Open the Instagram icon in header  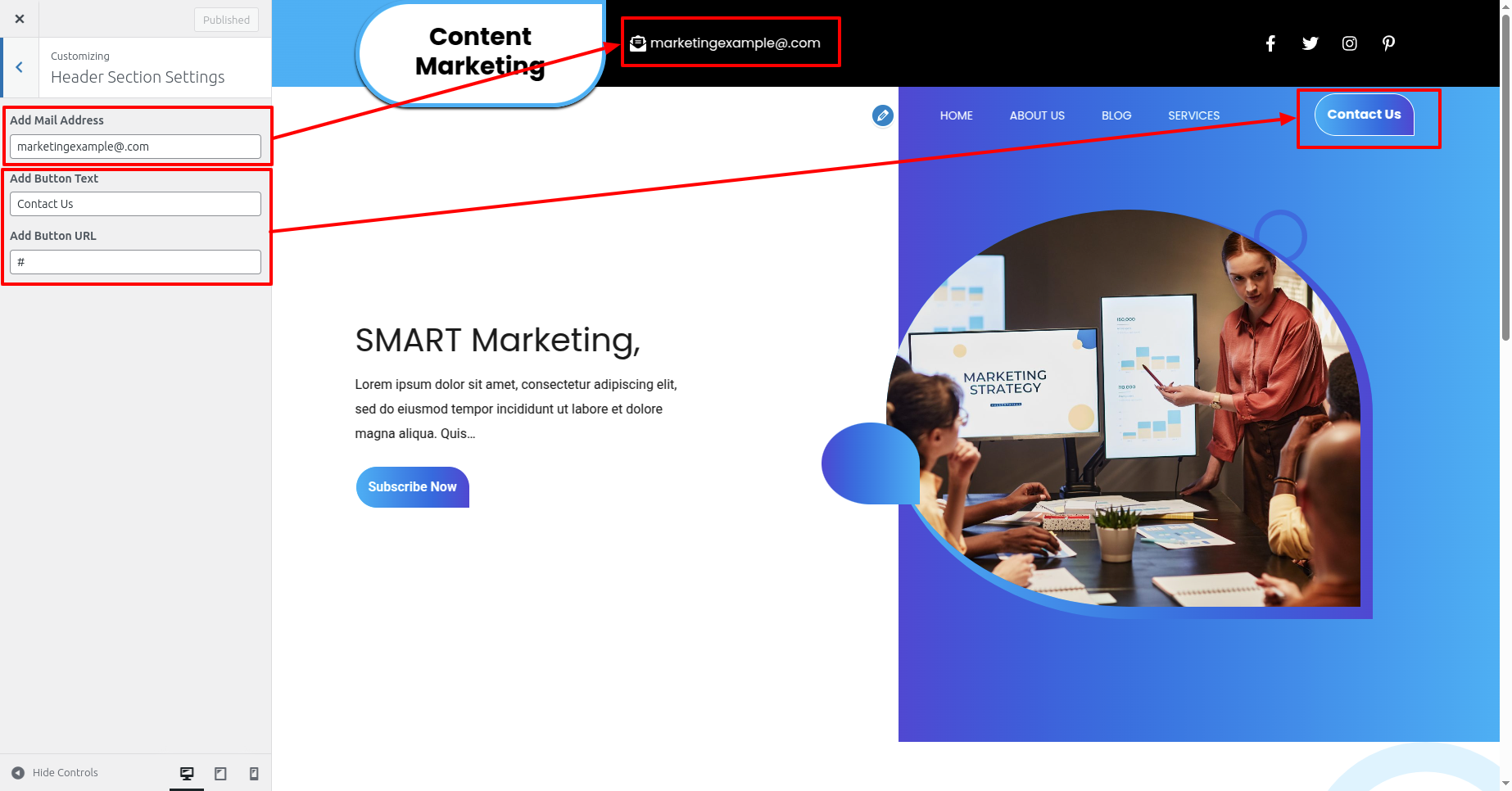pyautogui.click(x=1350, y=43)
